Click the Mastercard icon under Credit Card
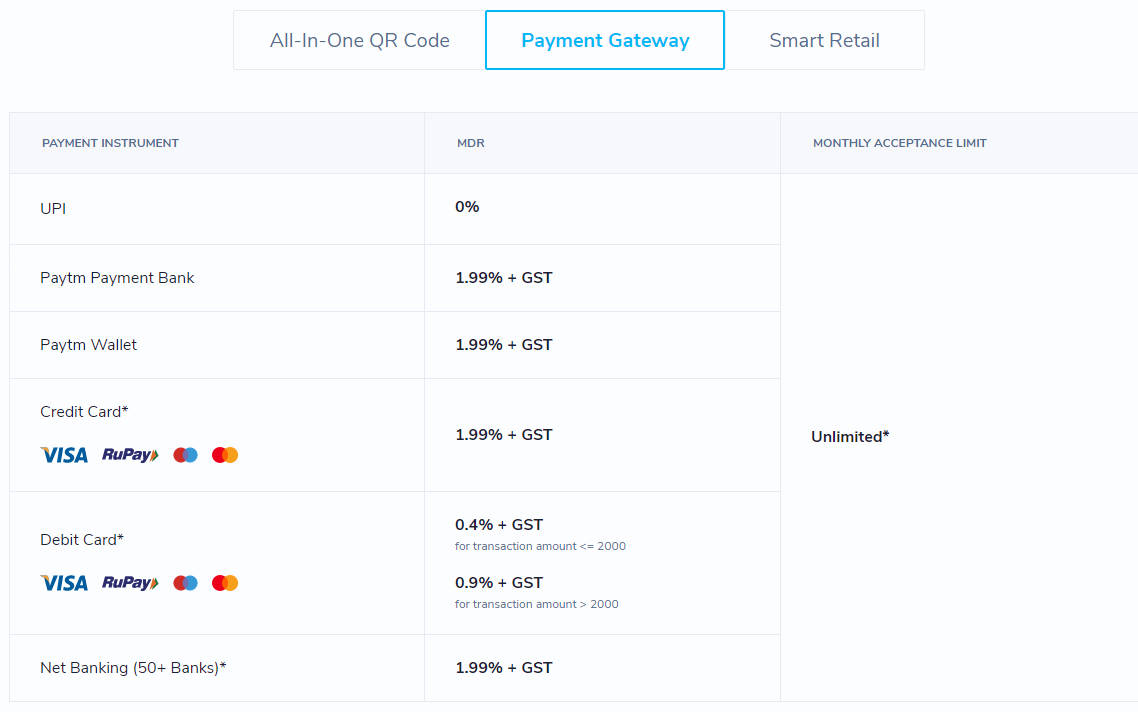Viewport: 1138px width, 712px height. 185,454
